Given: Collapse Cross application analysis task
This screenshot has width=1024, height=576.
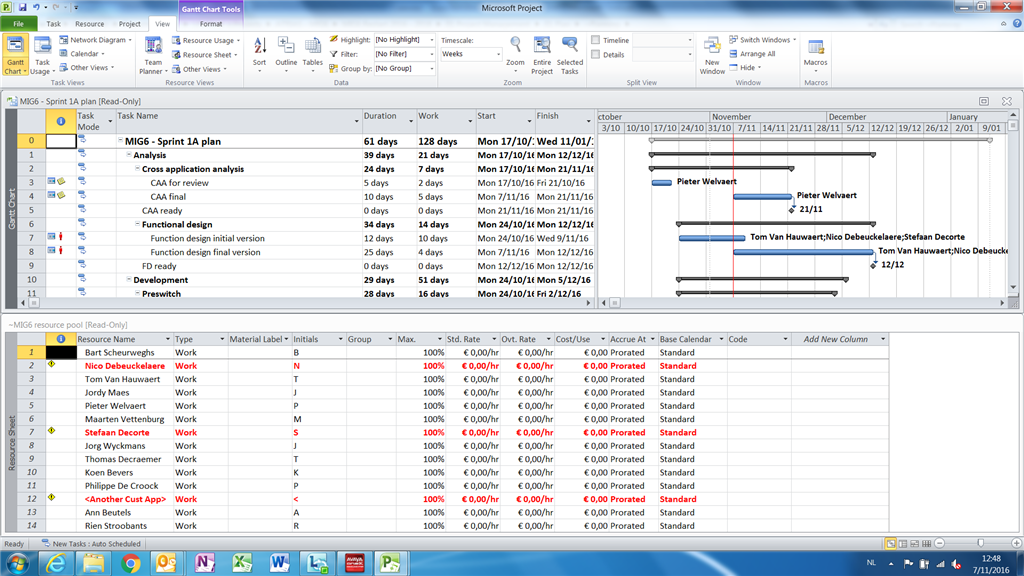Looking at the screenshot, I should point(137,168).
